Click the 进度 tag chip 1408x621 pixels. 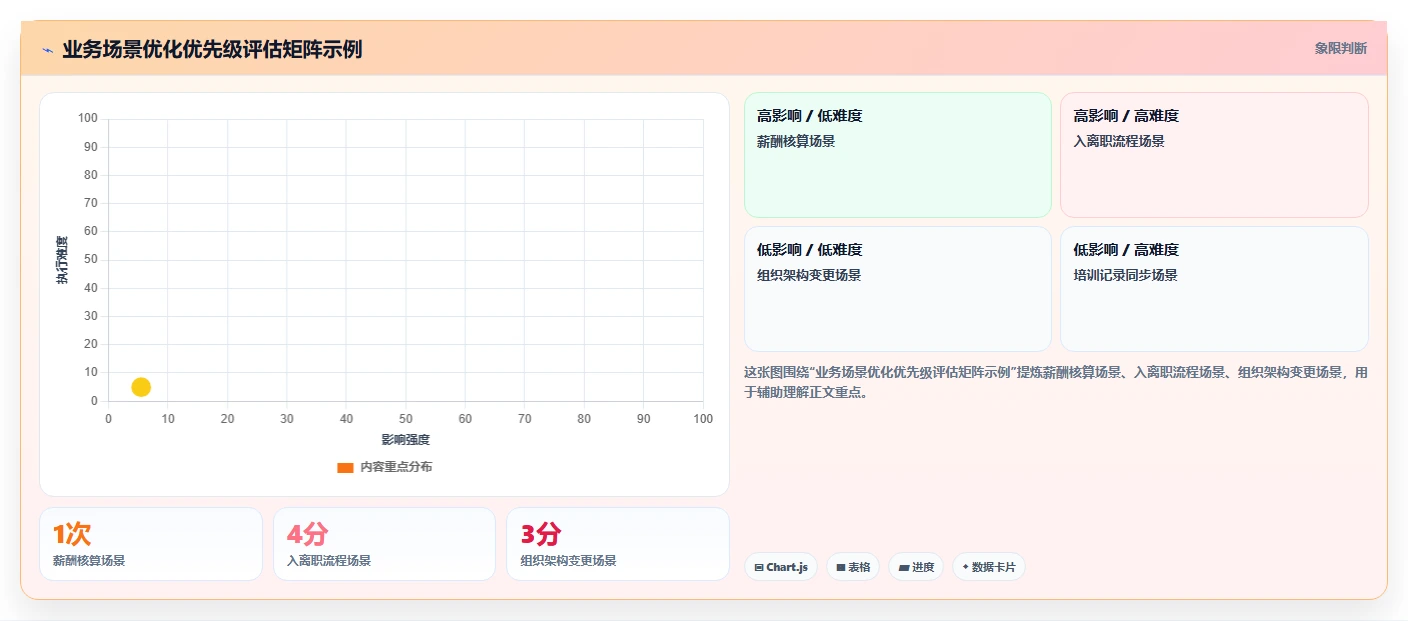(x=916, y=567)
